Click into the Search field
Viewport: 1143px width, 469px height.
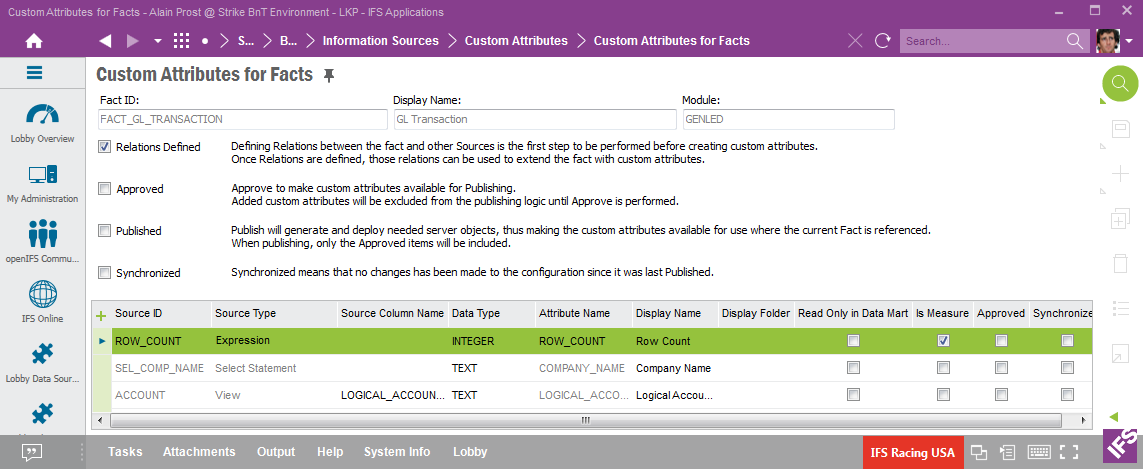[982, 41]
